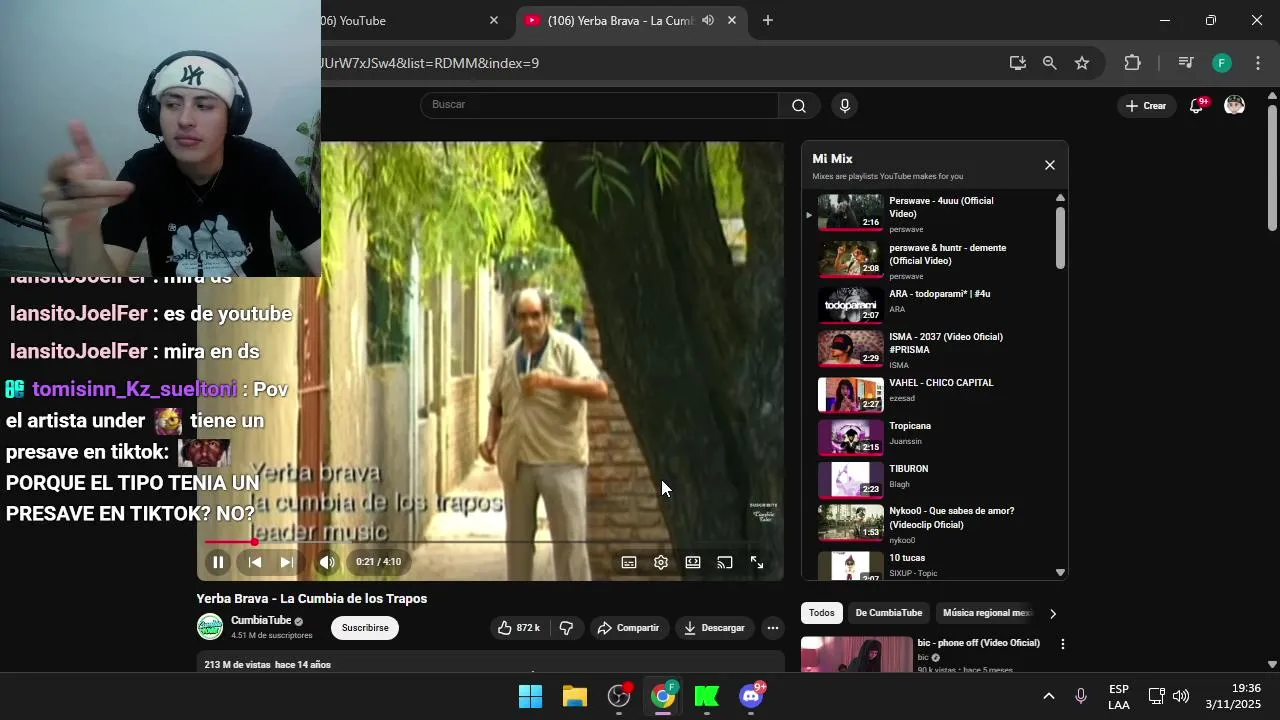Open the Kick app in taskbar

(707, 696)
